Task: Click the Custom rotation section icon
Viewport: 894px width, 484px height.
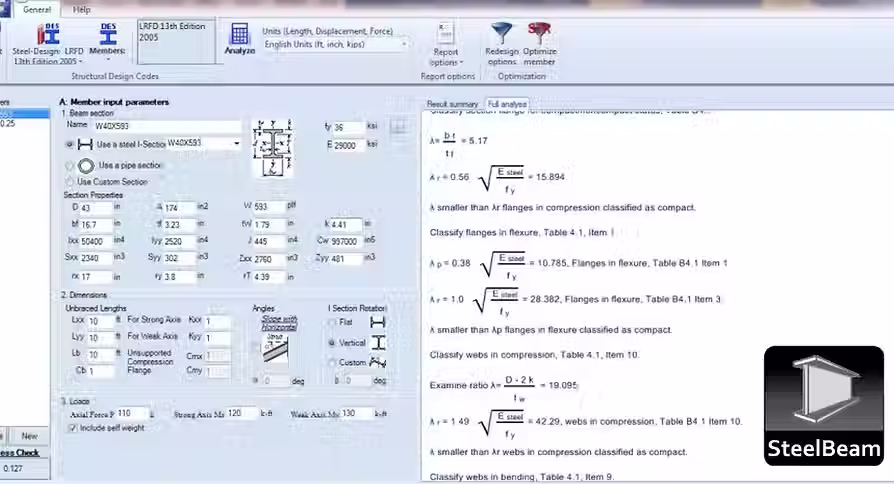Action: (377, 362)
